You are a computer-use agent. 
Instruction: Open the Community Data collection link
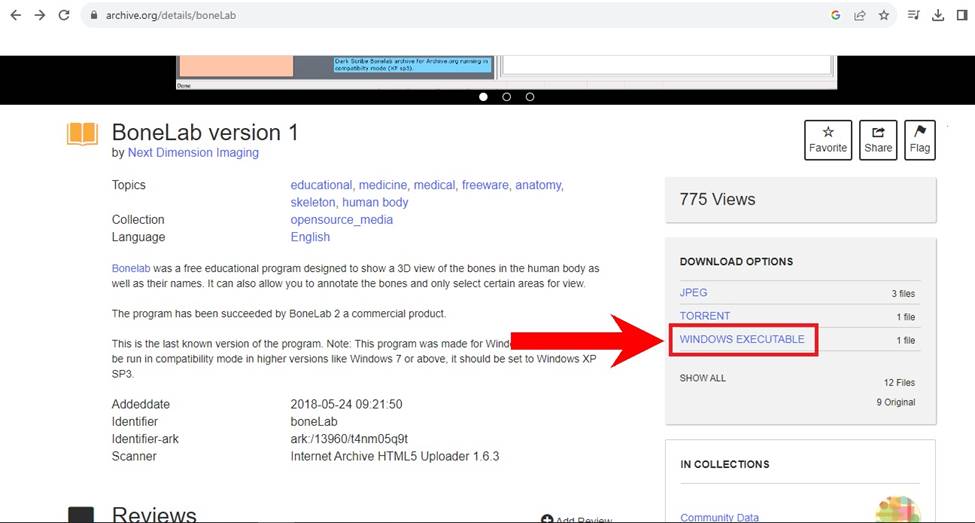pyautogui.click(x=719, y=517)
